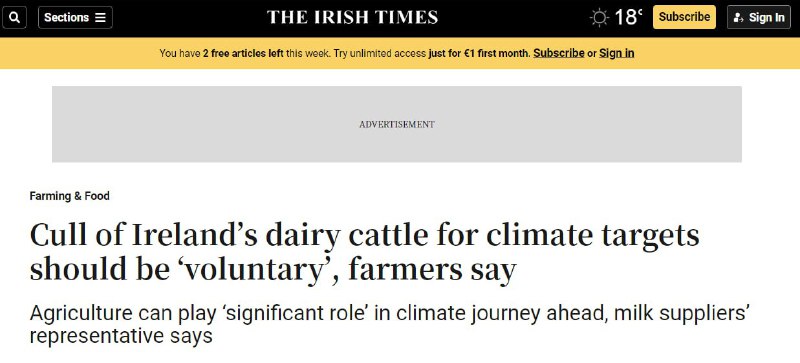Open the Sections hamburger menu
The image size is (800, 363).
[75, 17]
